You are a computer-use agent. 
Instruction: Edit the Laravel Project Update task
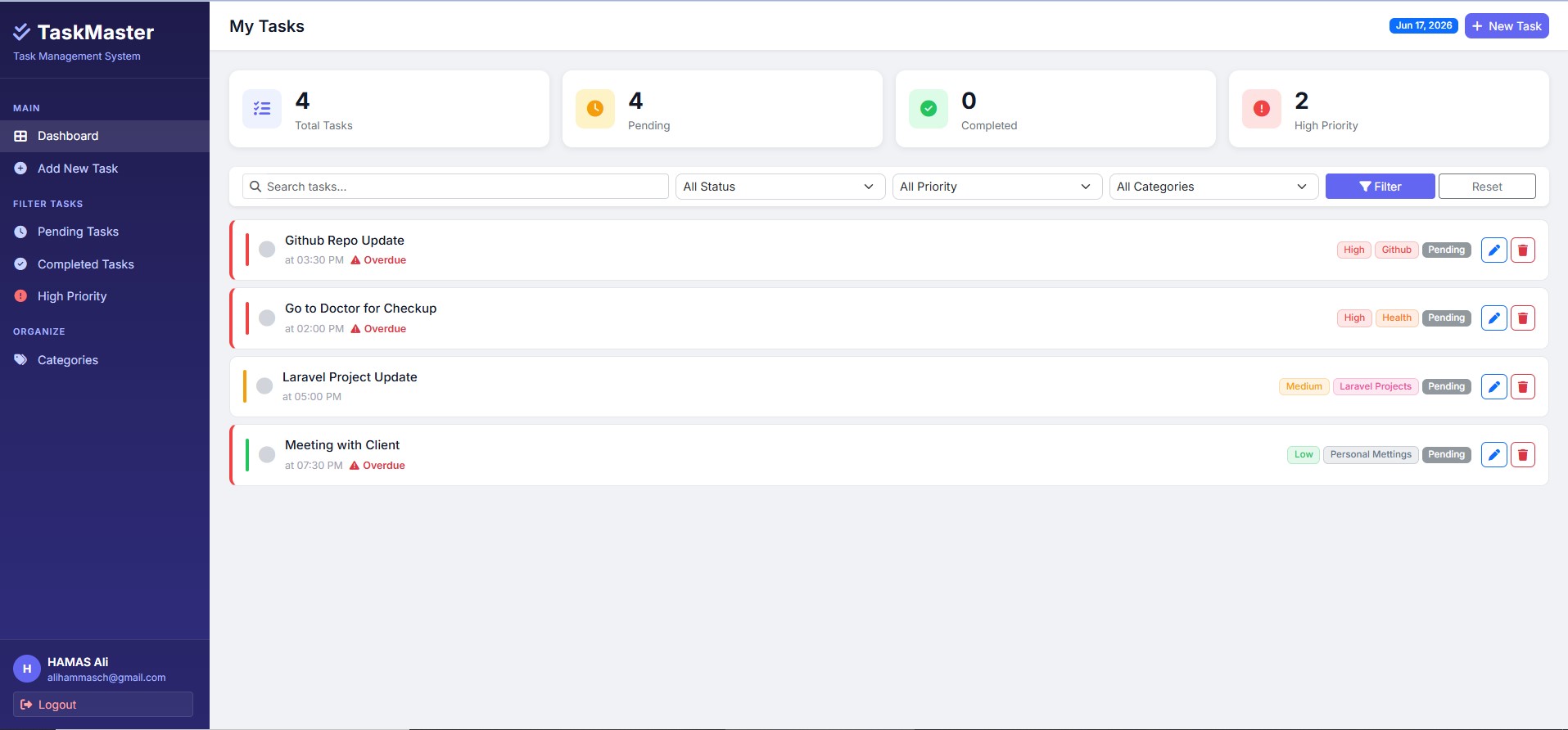pos(1493,386)
